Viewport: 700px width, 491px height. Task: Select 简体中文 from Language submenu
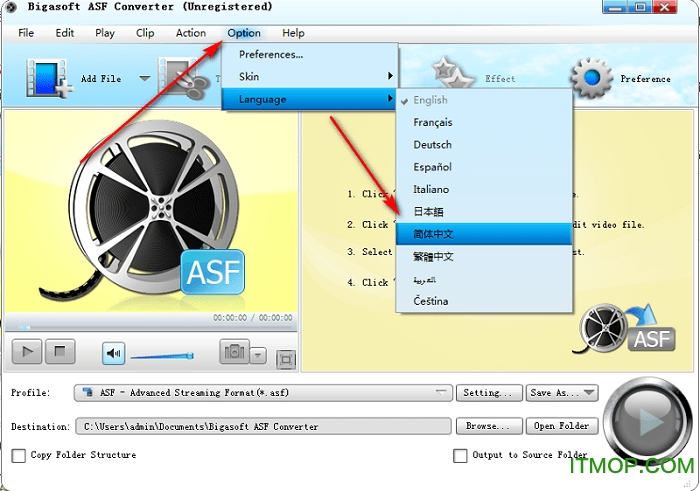pos(434,234)
